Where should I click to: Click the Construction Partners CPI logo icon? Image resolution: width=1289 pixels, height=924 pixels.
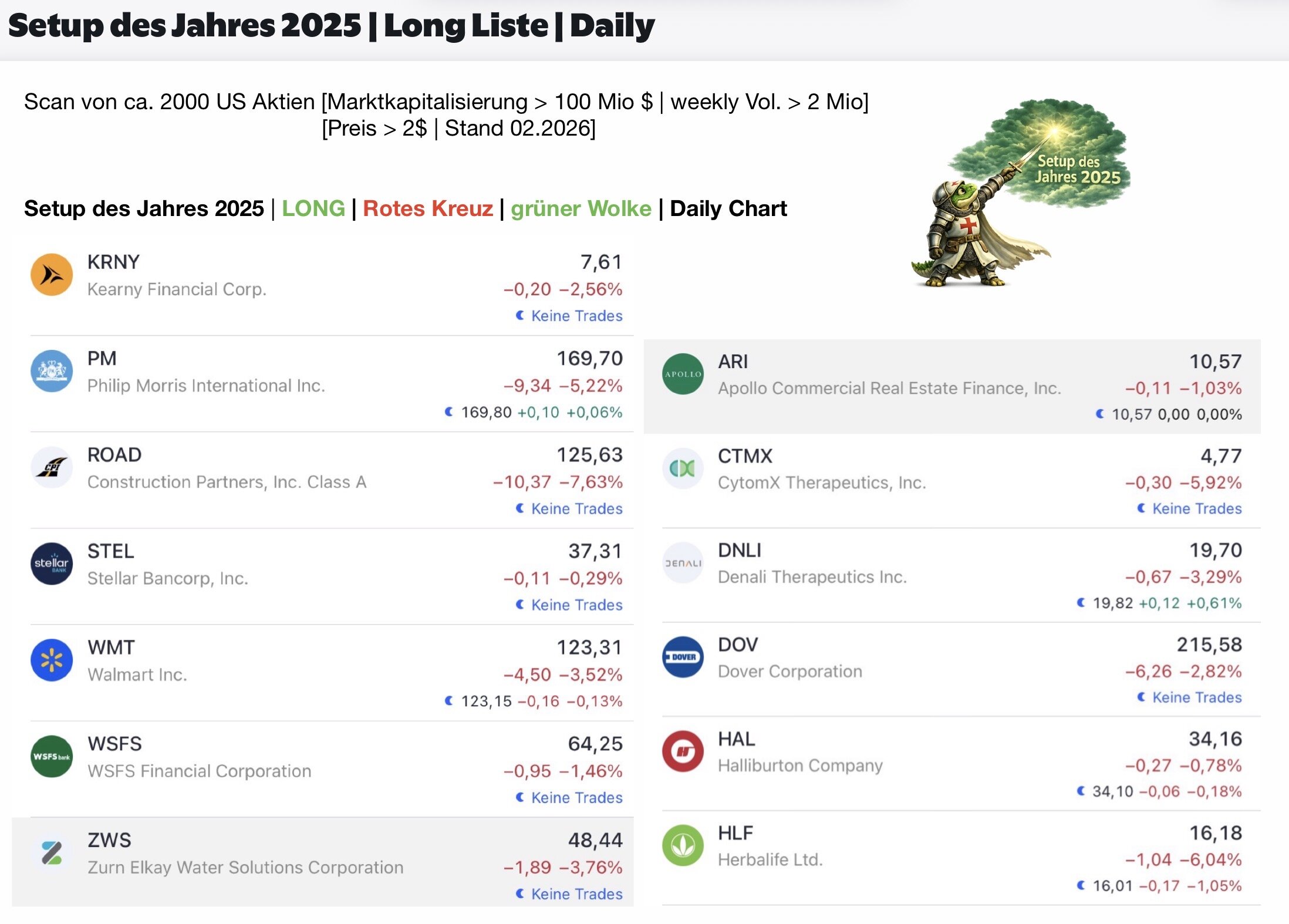[x=52, y=467]
